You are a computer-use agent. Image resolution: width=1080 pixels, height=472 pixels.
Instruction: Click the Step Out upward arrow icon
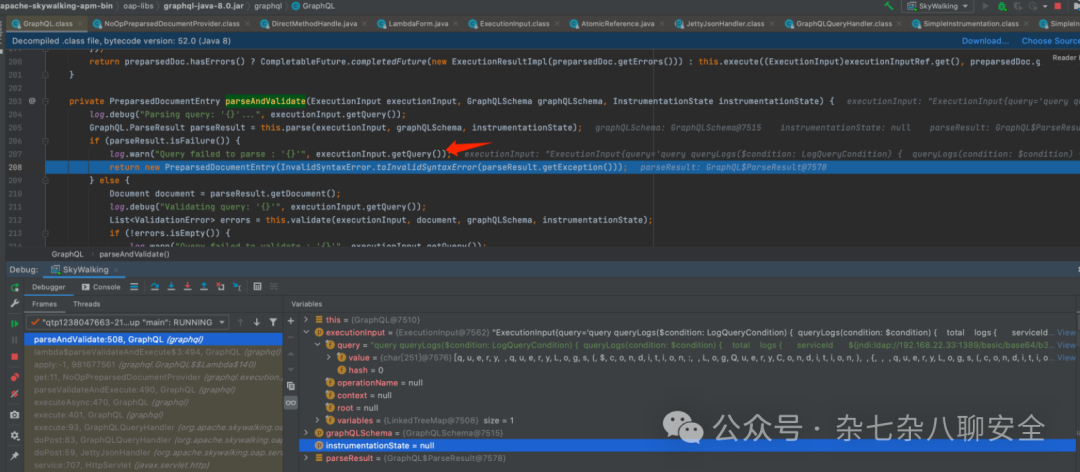point(204,287)
